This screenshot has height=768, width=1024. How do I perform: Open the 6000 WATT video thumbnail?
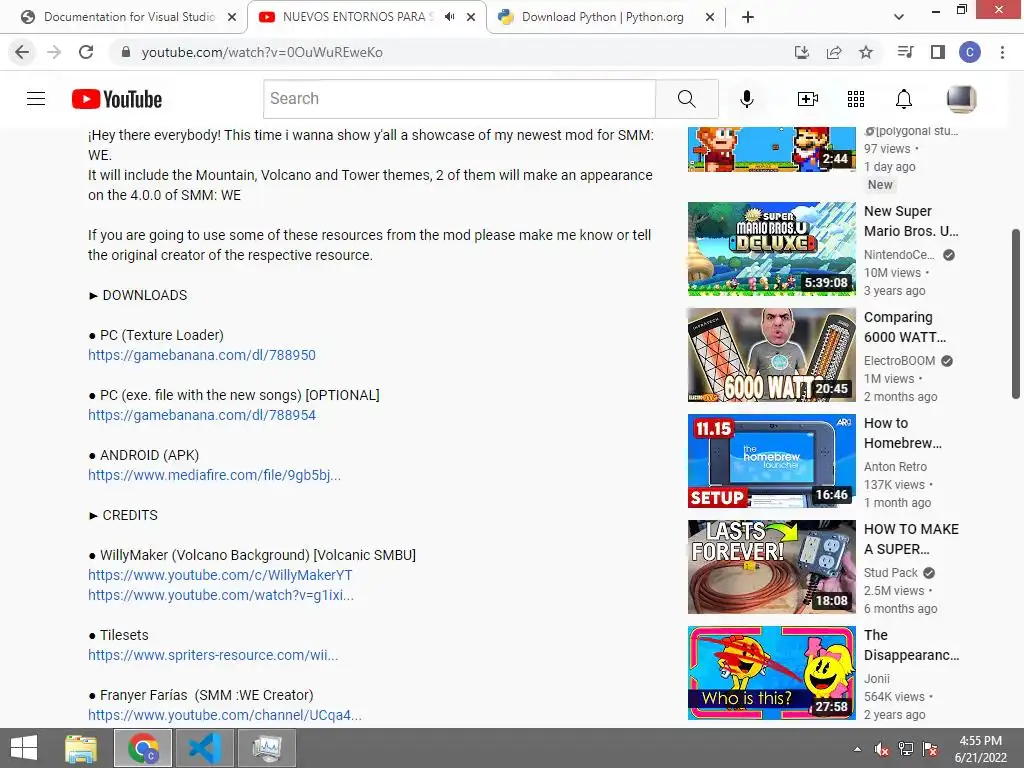771,355
